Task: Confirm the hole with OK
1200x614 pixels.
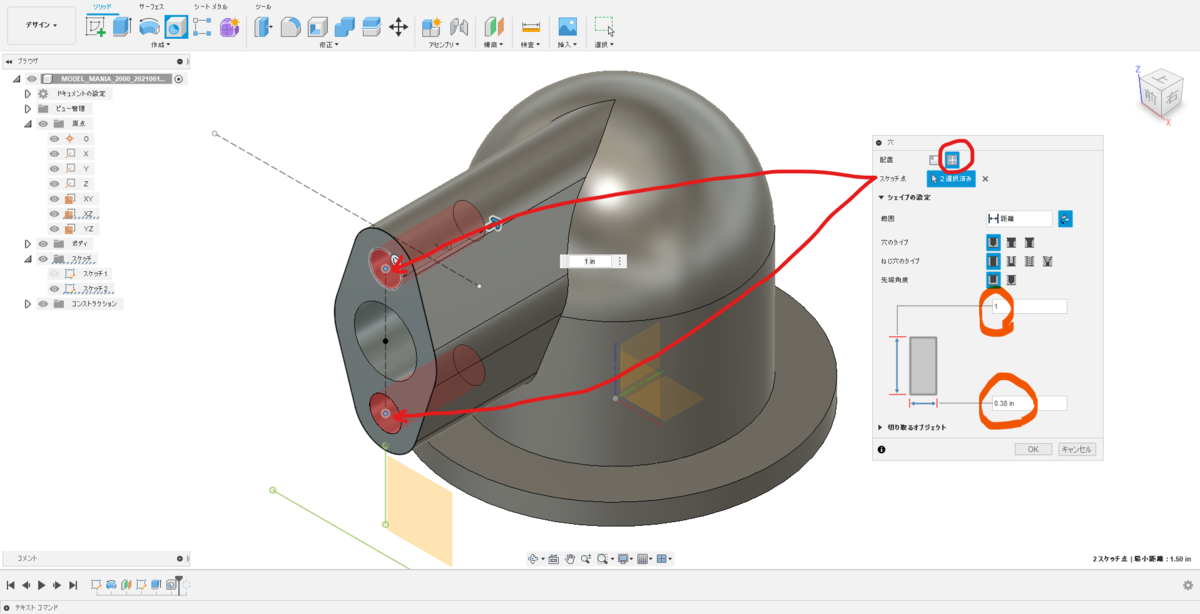Action: click(1033, 449)
